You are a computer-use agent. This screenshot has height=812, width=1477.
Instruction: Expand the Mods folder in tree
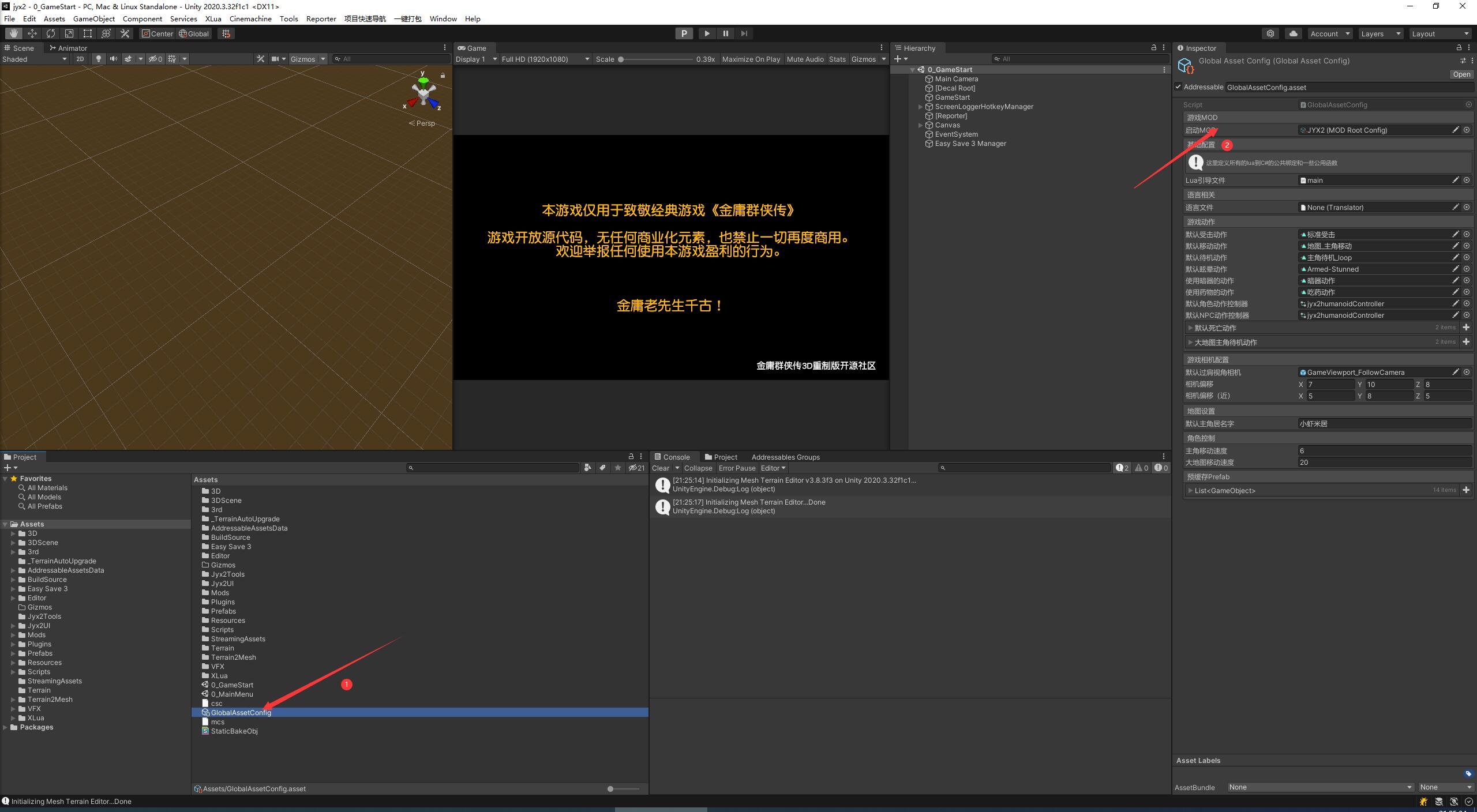pos(13,635)
